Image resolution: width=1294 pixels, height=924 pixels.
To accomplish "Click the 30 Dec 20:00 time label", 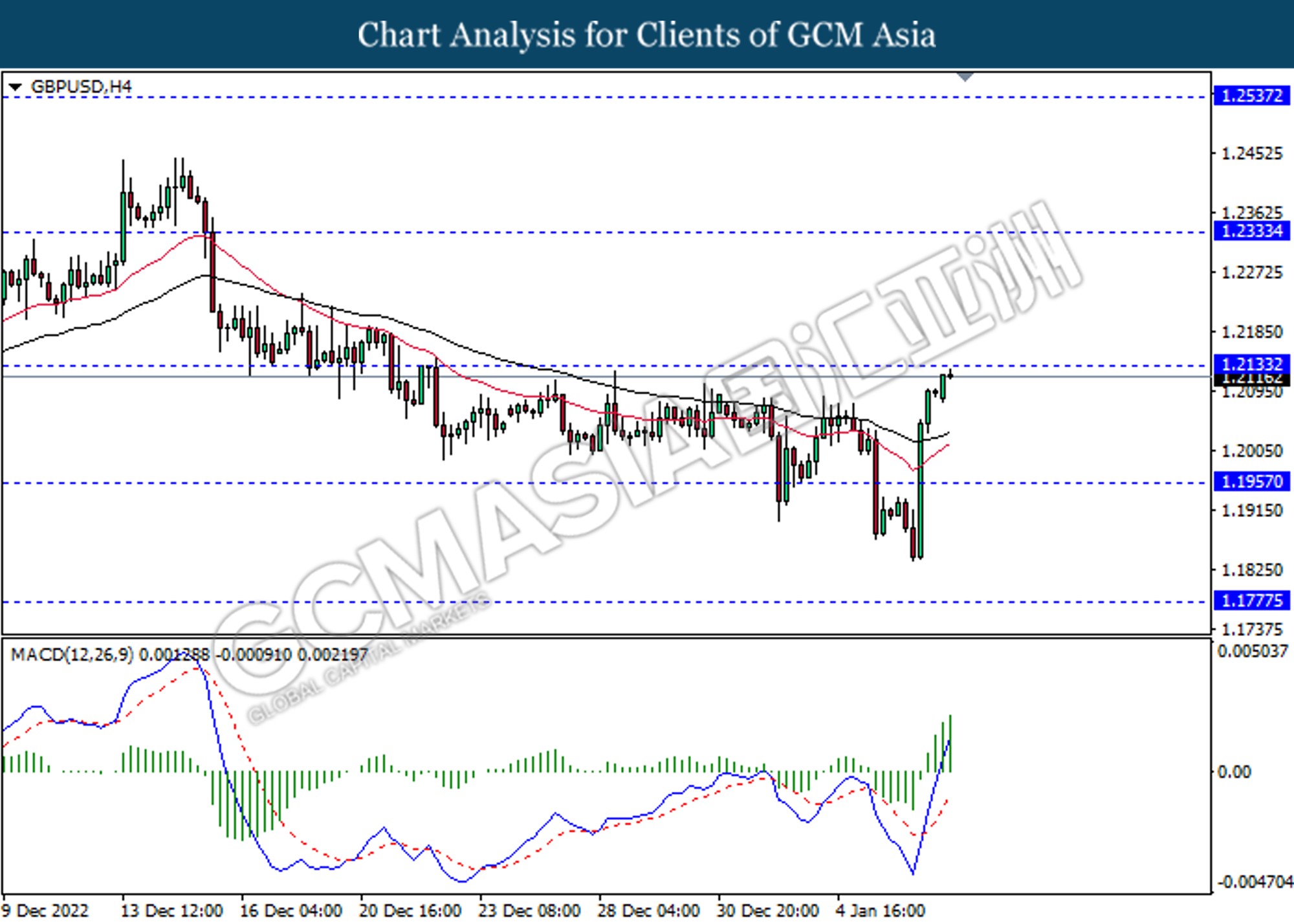I will [768, 910].
